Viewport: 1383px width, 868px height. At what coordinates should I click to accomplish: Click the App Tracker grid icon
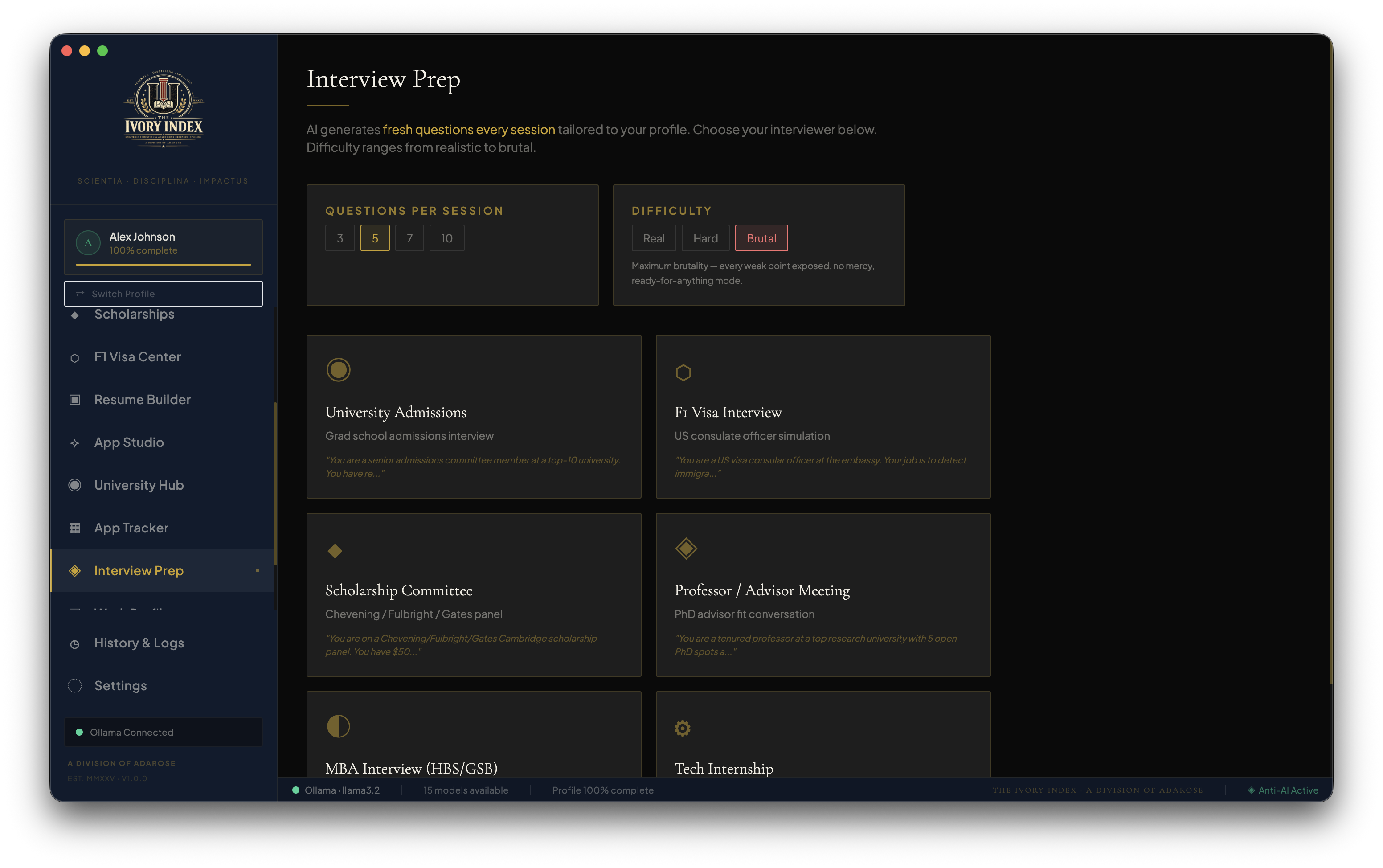click(x=74, y=528)
